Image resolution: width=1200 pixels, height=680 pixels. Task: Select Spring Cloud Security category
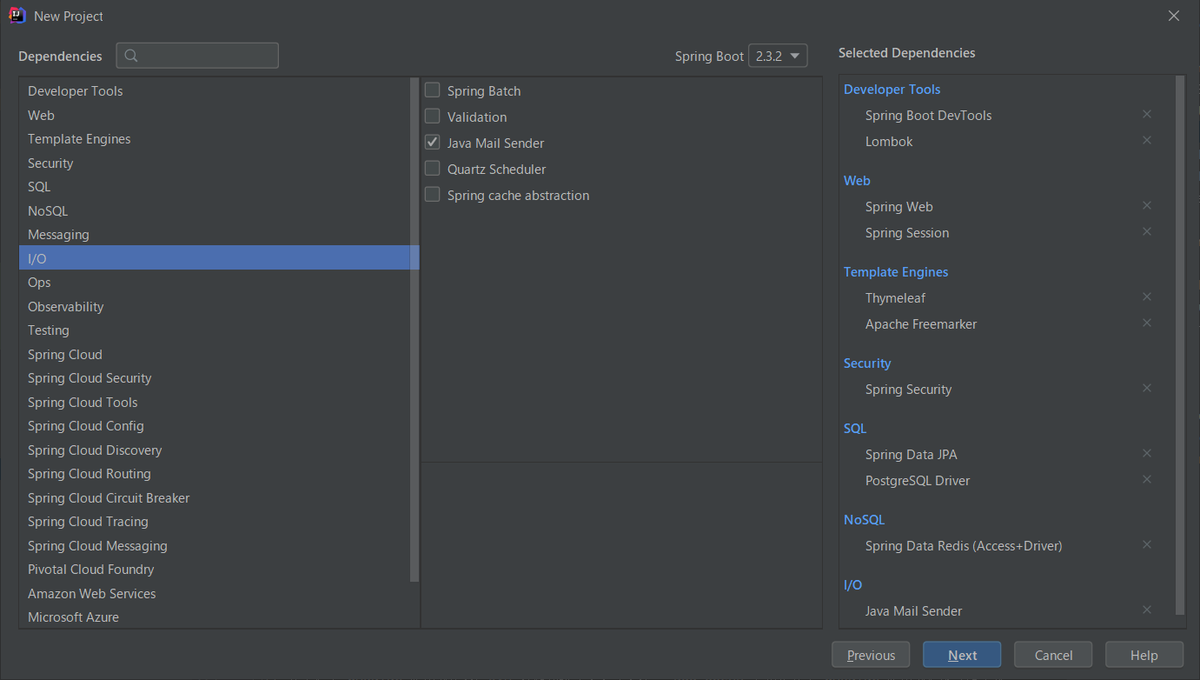[x=214, y=378]
